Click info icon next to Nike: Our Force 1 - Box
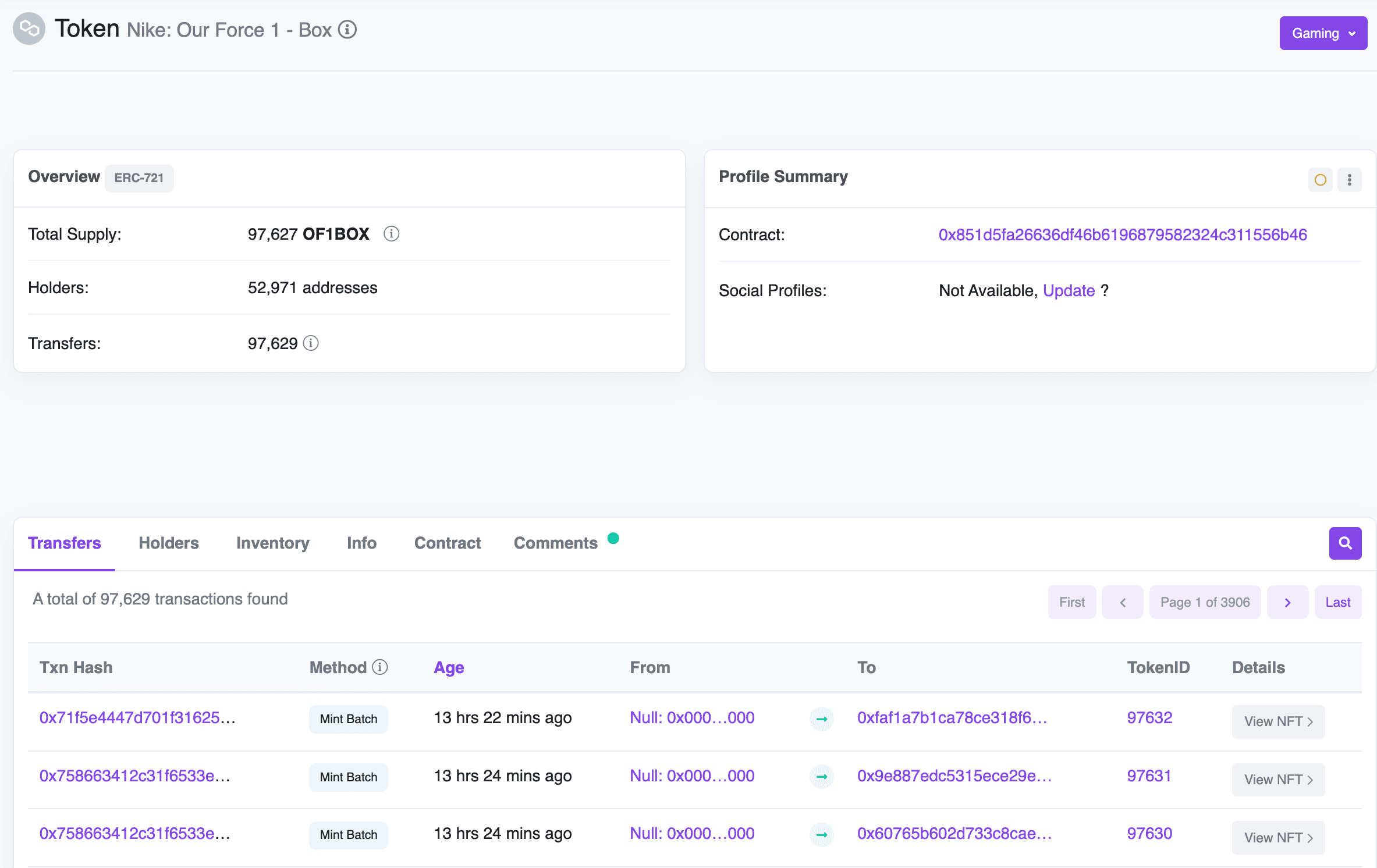 (x=347, y=30)
